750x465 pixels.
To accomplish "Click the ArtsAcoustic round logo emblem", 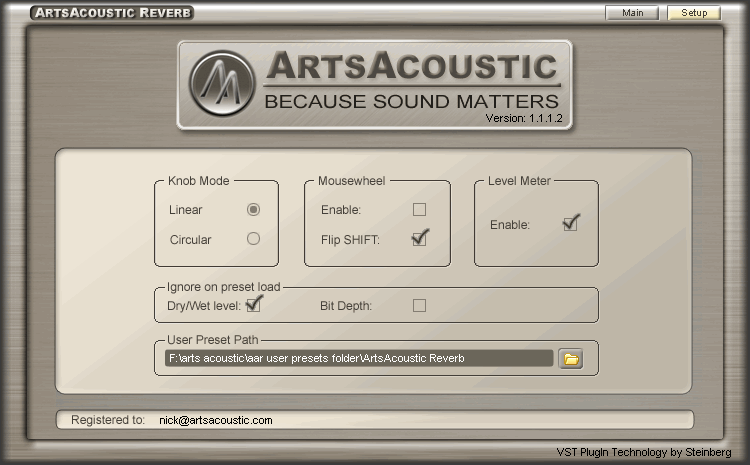I will point(222,83).
